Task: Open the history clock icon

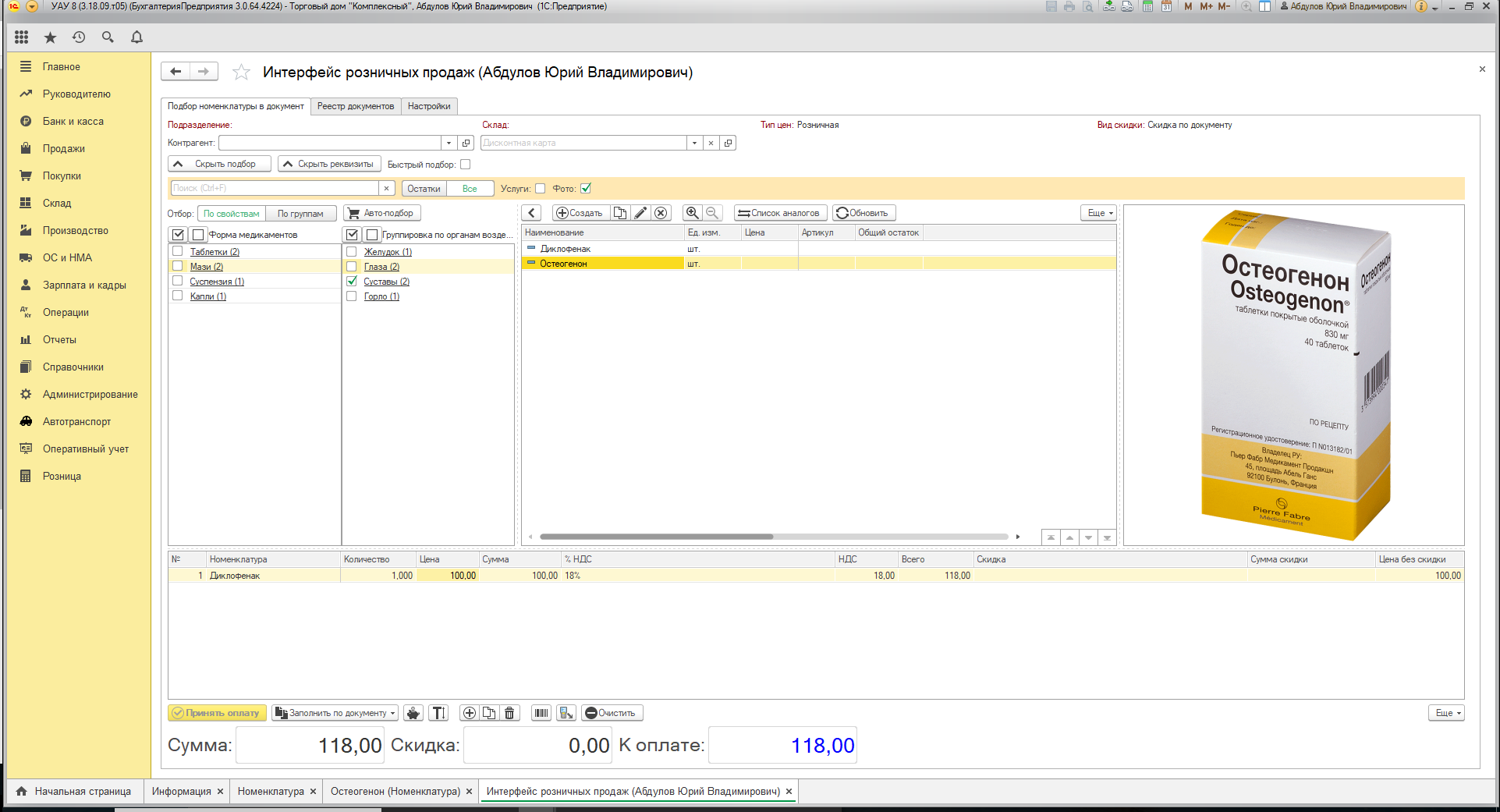Action: point(79,37)
